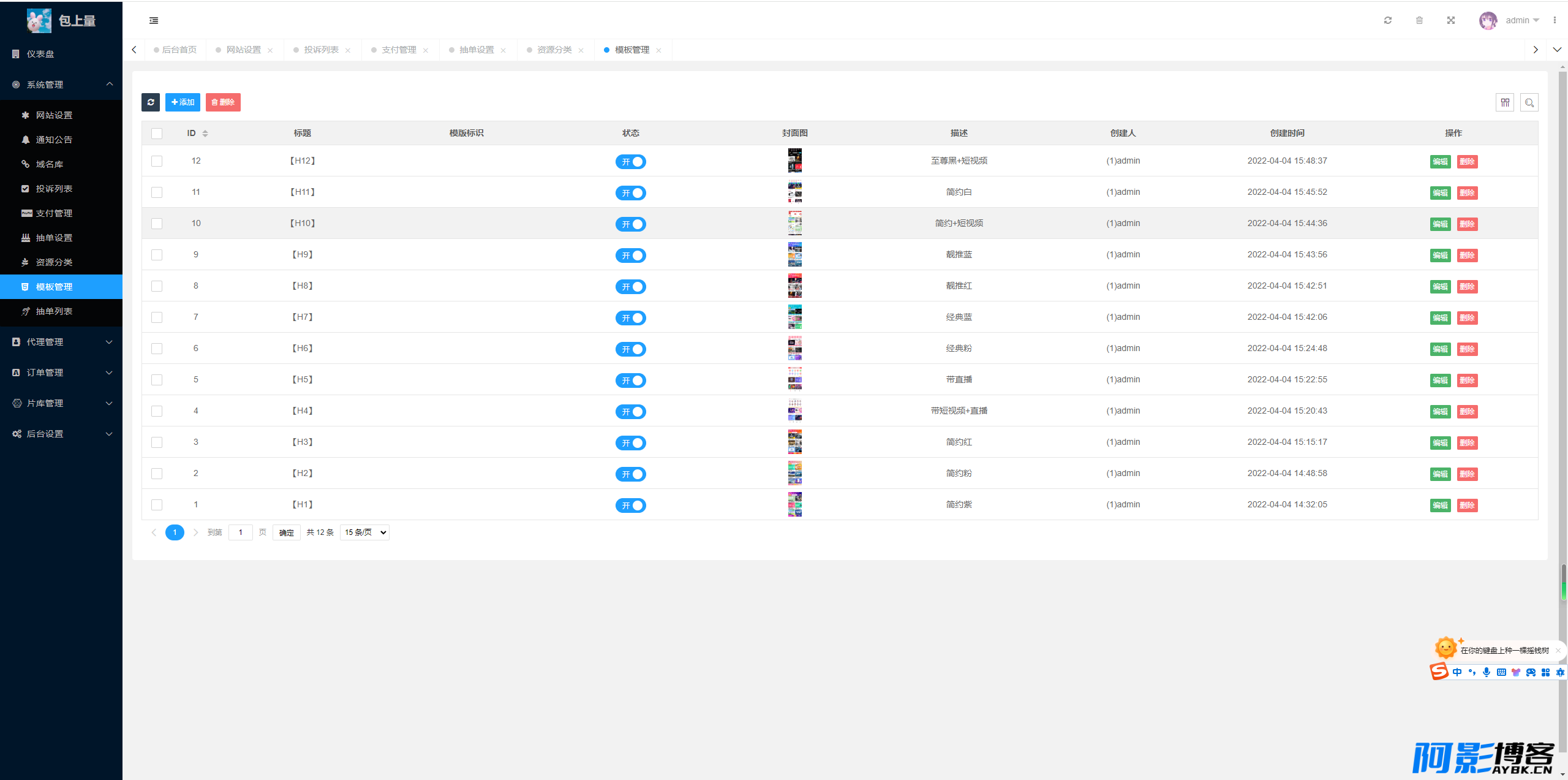Image resolution: width=1568 pixels, height=780 pixels.
Task: Open the 15 条/页 page size dropdown
Action: pyautogui.click(x=364, y=532)
